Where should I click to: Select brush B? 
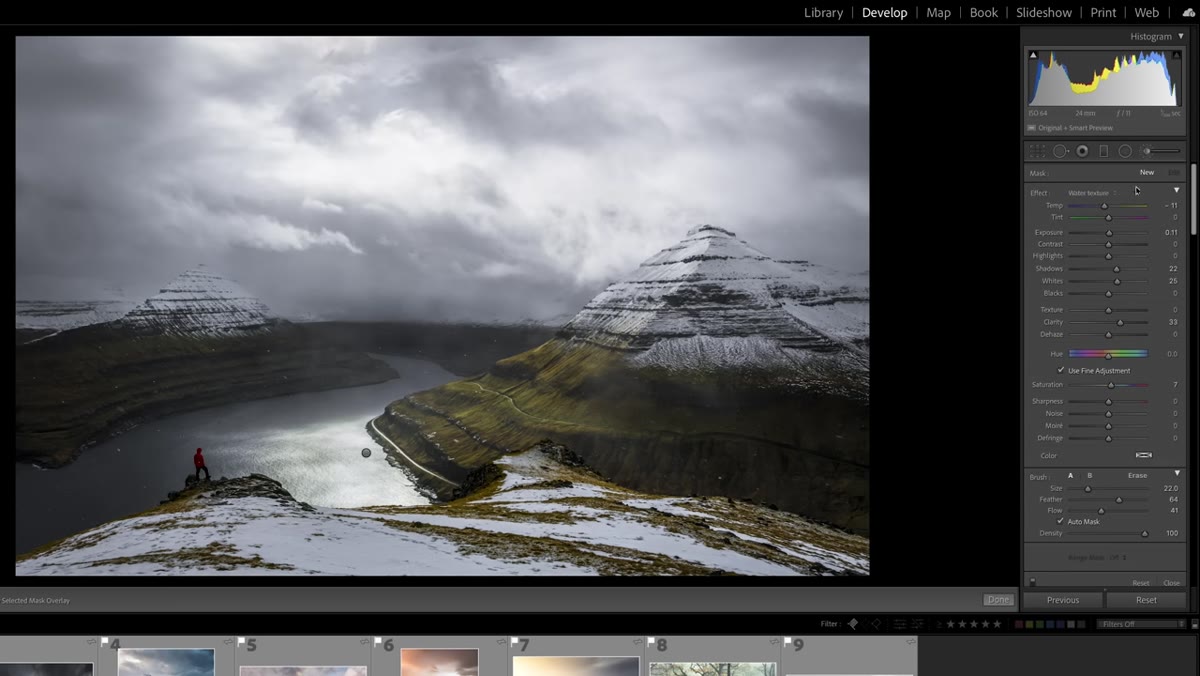pos(1089,475)
